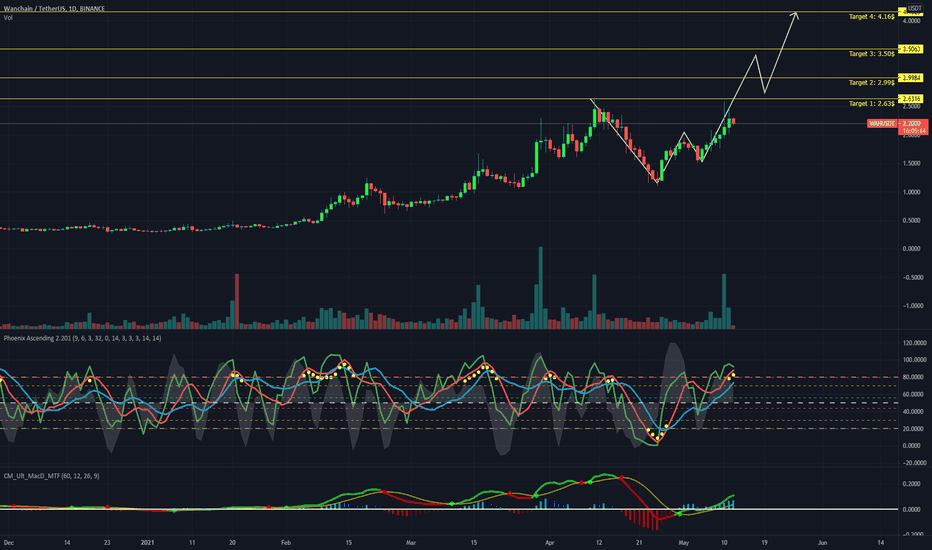The image size is (932, 550).
Task: Click the -20.0000 oscillator axis value
Action: (914, 463)
